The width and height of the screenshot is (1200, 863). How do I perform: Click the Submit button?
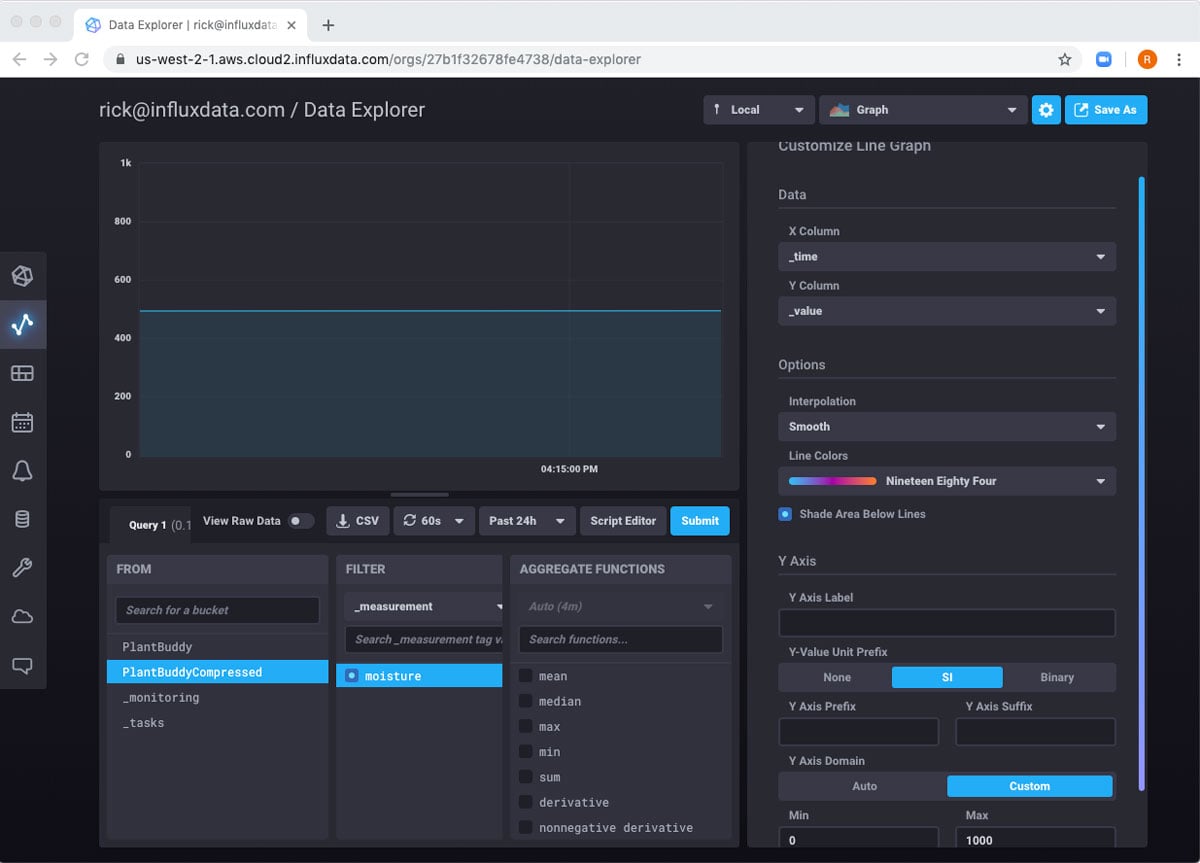point(700,521)
